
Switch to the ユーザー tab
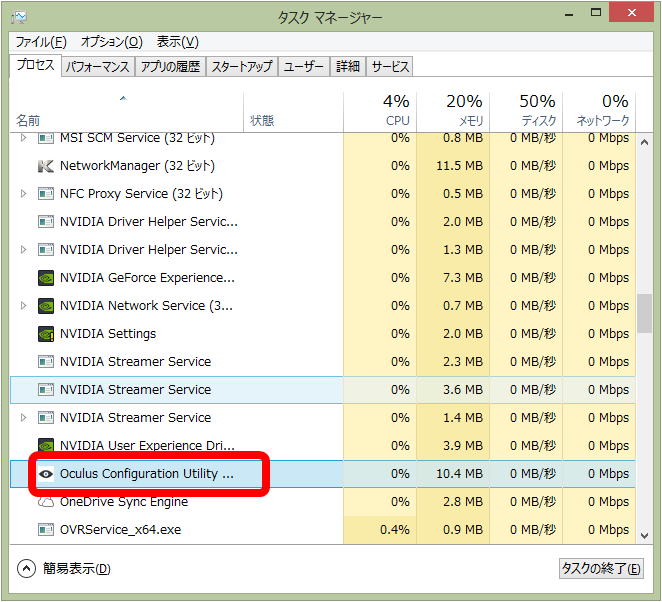pos(304,67)
